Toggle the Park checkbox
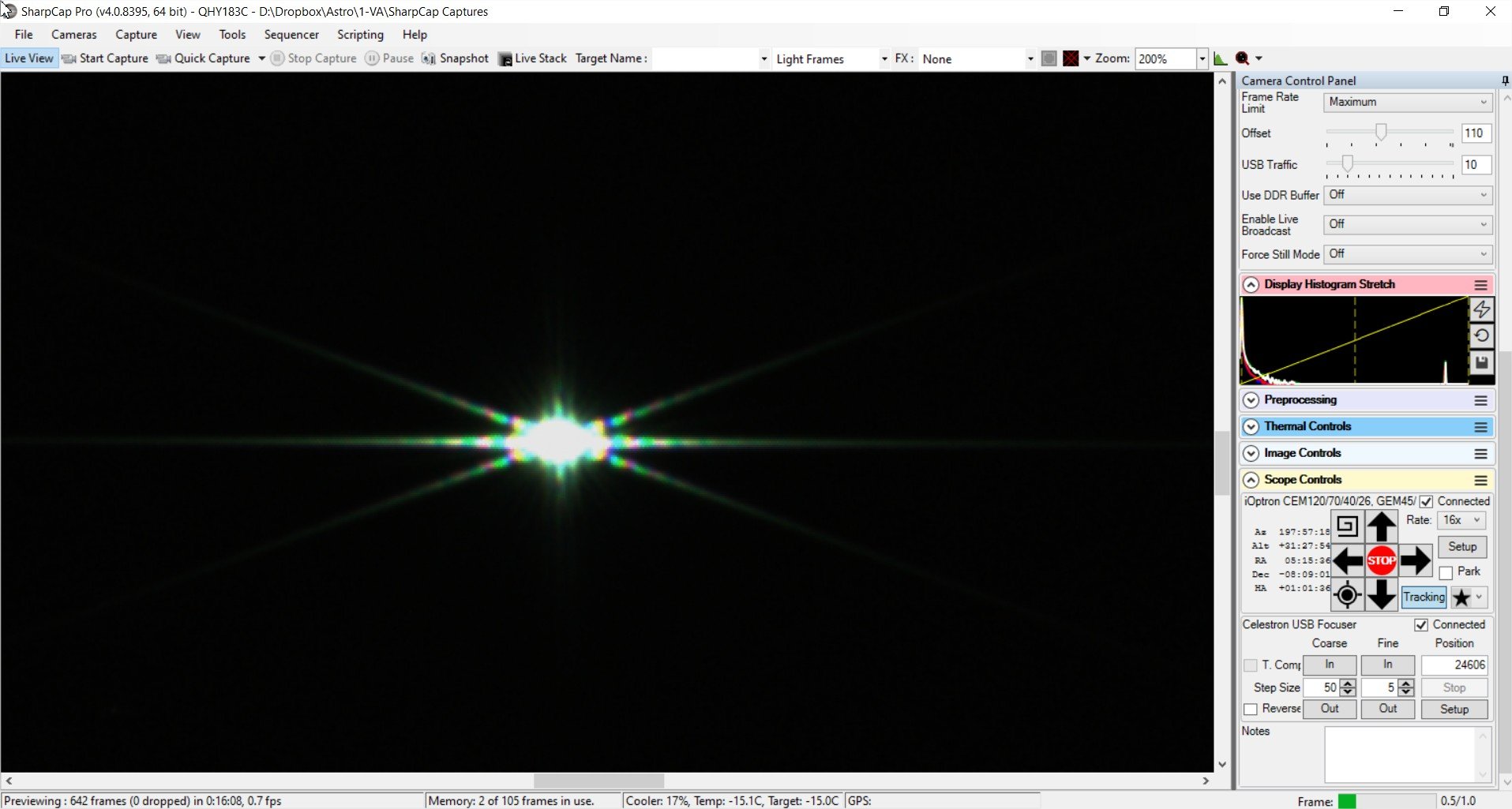This screenshot has height=809, width=1512. 1446,572
